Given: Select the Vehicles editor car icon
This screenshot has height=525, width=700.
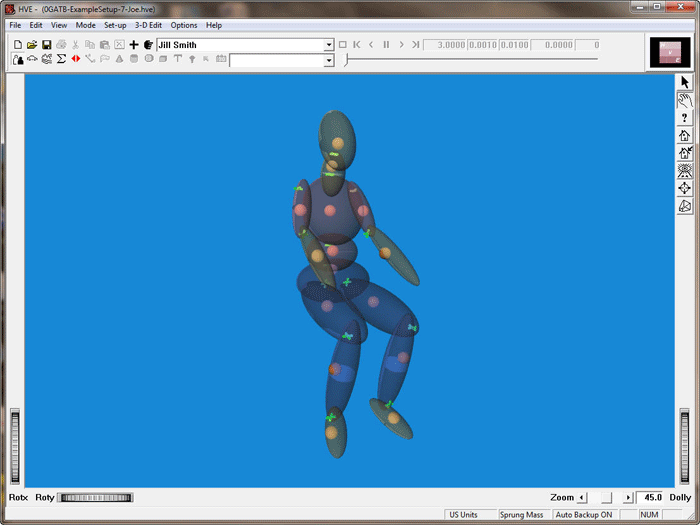Looking at the screenshot, I should [32, 59].
